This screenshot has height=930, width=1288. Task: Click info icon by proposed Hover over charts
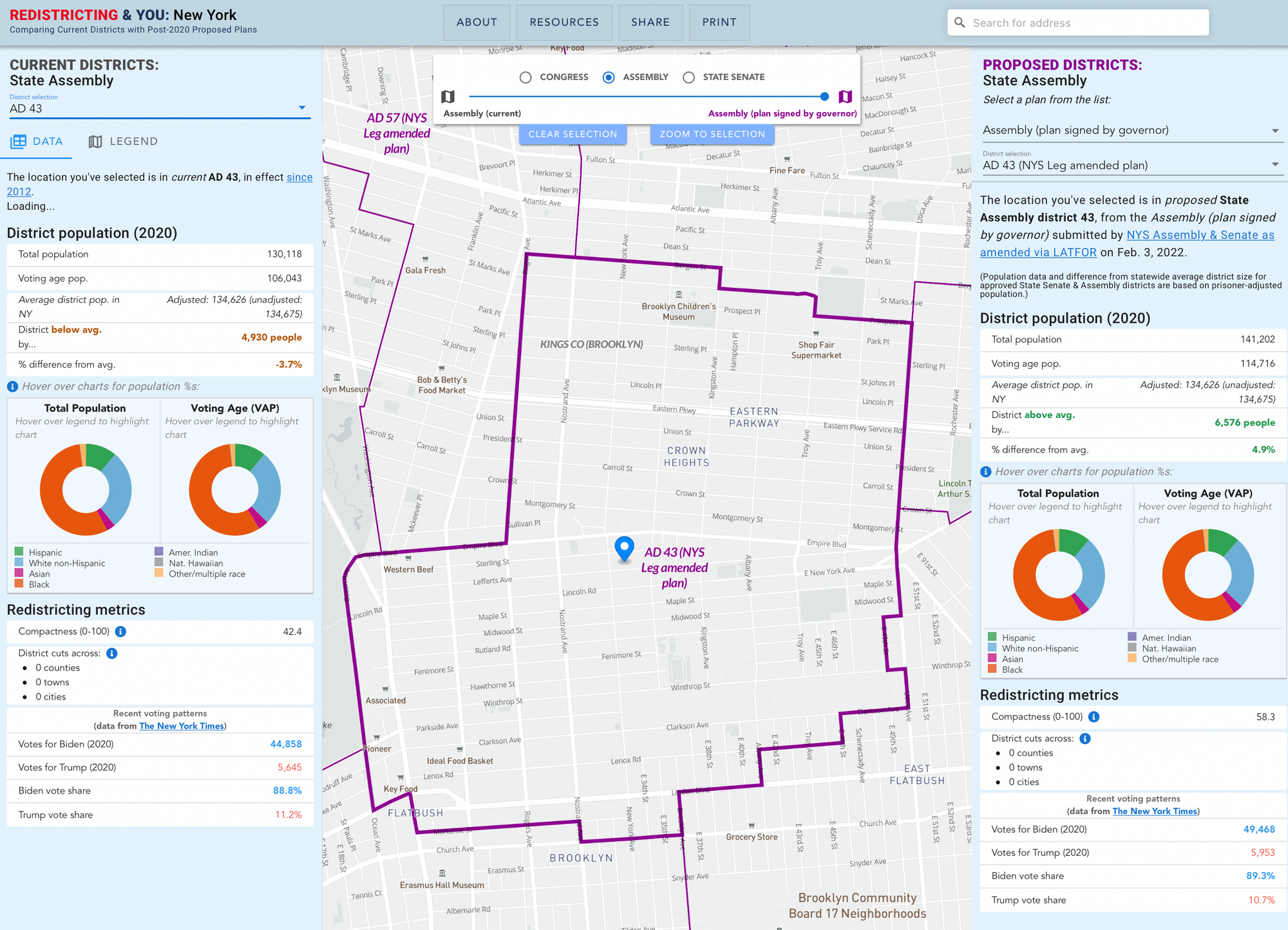coord(985,472)
